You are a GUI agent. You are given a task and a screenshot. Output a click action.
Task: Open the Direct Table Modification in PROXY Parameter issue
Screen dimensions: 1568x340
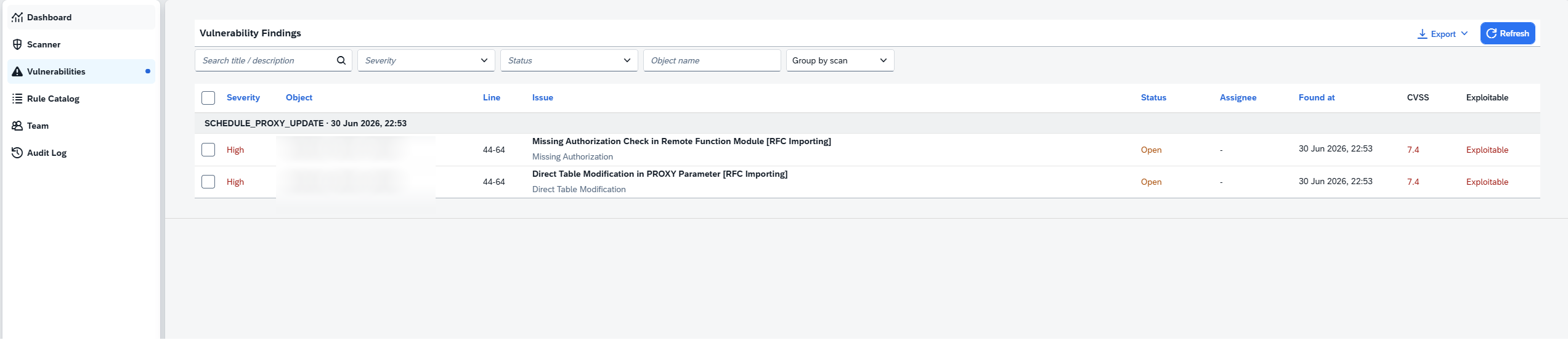660,174
